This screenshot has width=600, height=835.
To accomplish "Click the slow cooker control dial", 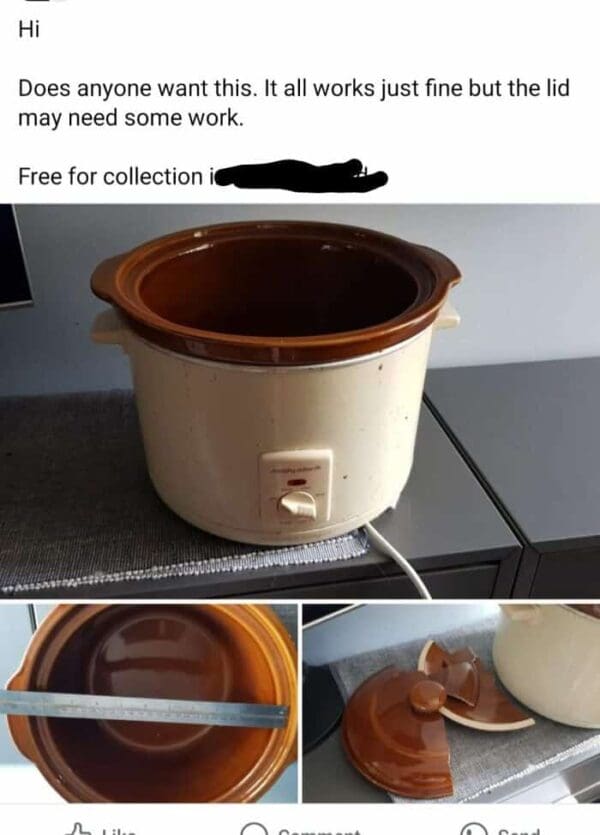I will tap(298, 504).
